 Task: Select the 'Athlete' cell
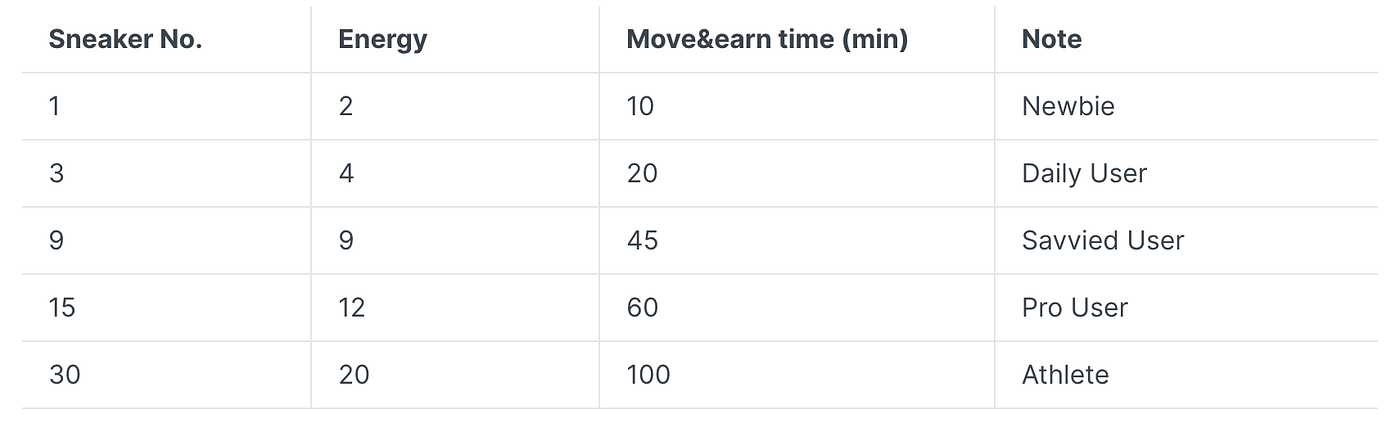(1065, 375)
